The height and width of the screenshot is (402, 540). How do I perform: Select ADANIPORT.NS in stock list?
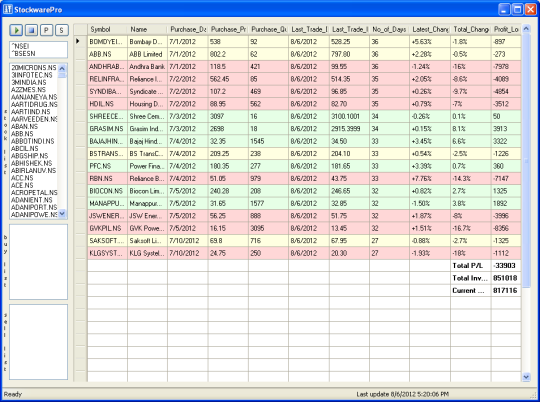click(34, 207)
